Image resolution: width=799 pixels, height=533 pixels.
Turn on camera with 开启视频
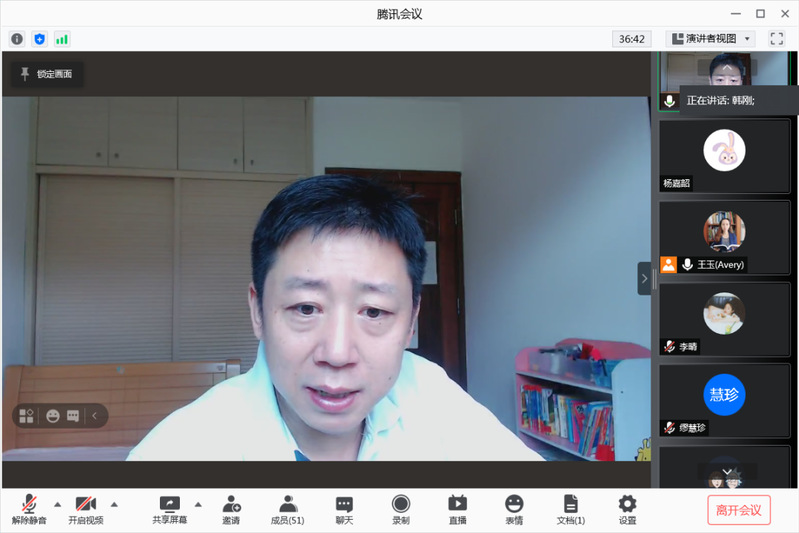pyautogui.click(x=86, y=510)
